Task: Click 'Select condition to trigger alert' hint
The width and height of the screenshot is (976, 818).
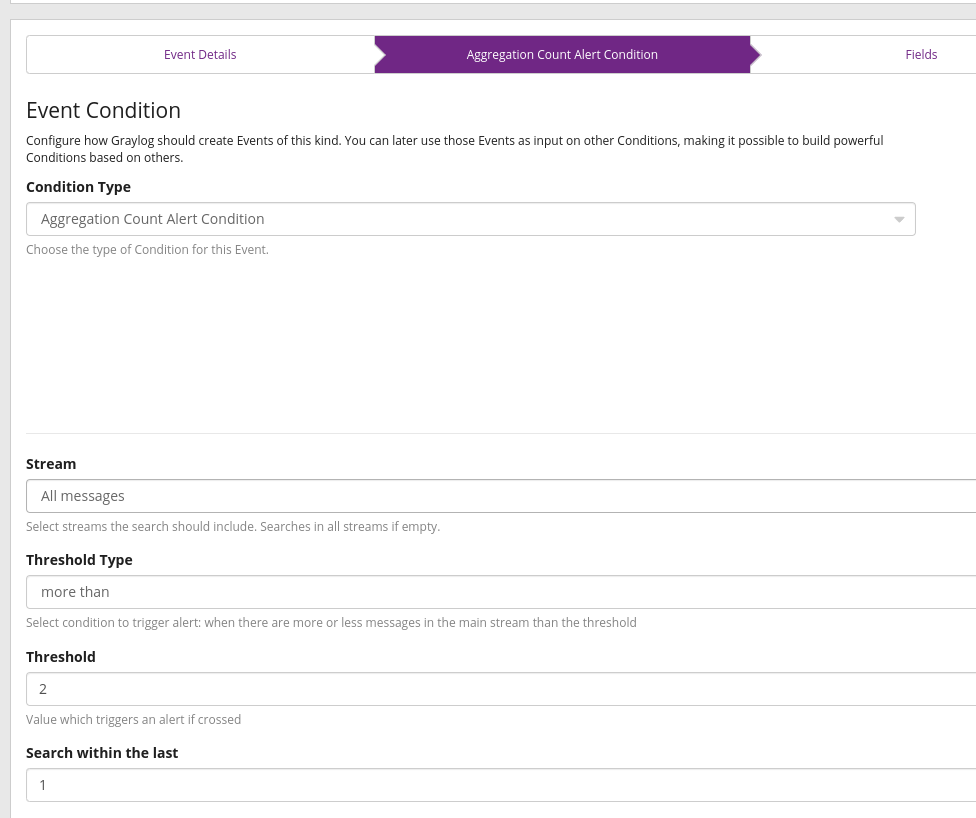Action: [x=331, y=623]
